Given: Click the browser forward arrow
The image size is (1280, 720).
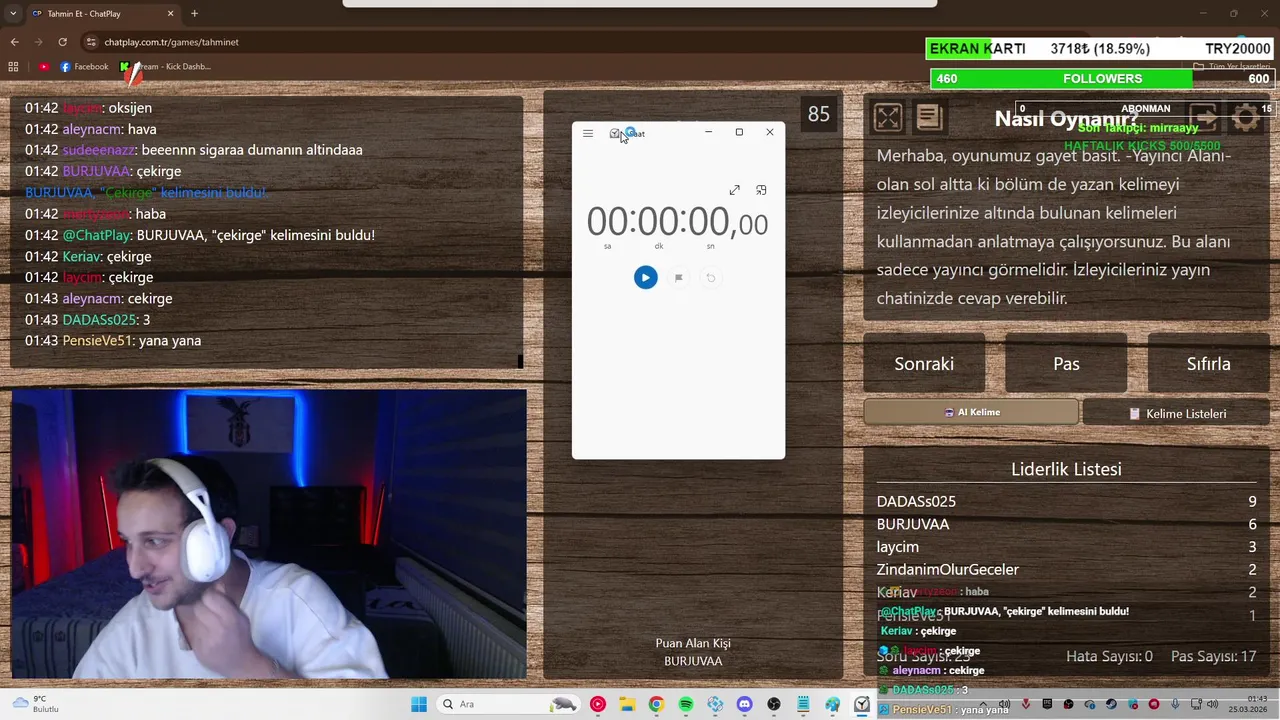Looking at the screenshot, I should (38, 42).
